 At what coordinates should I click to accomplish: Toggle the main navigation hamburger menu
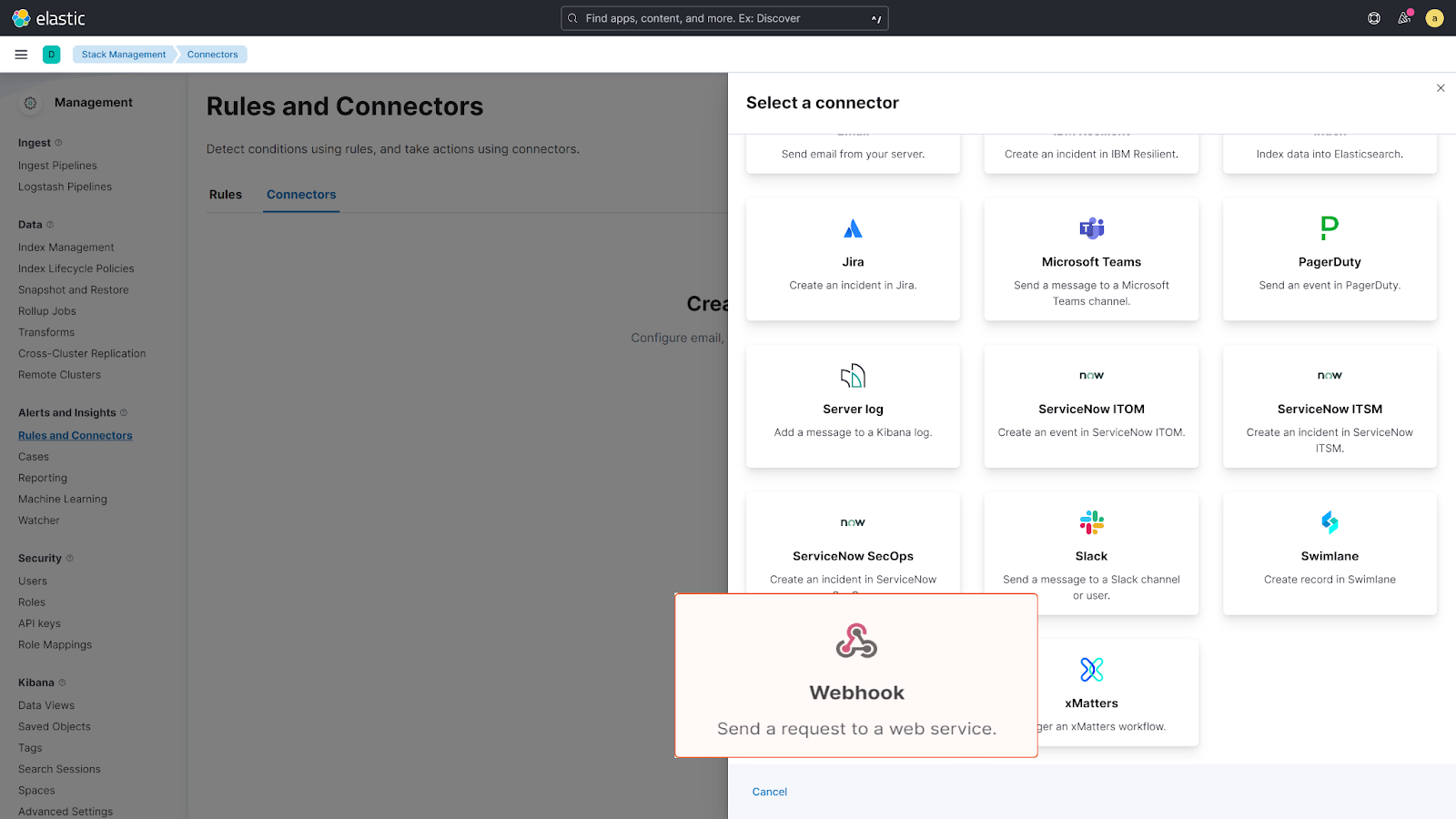click(21, 55)
